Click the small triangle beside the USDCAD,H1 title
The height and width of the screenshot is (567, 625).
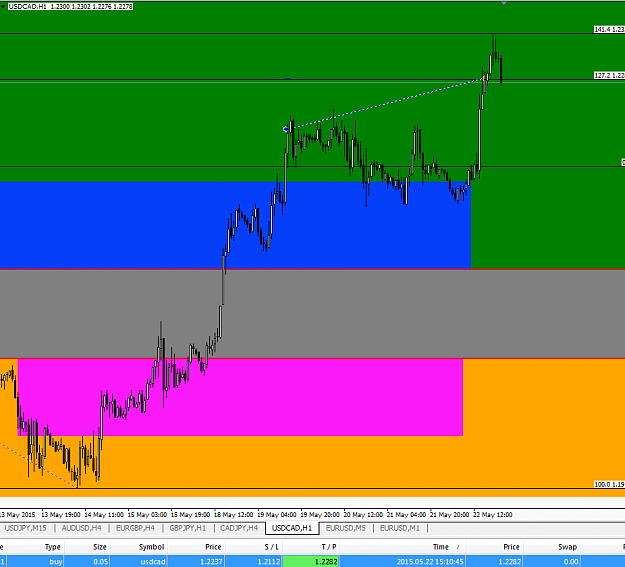[3, 6]
